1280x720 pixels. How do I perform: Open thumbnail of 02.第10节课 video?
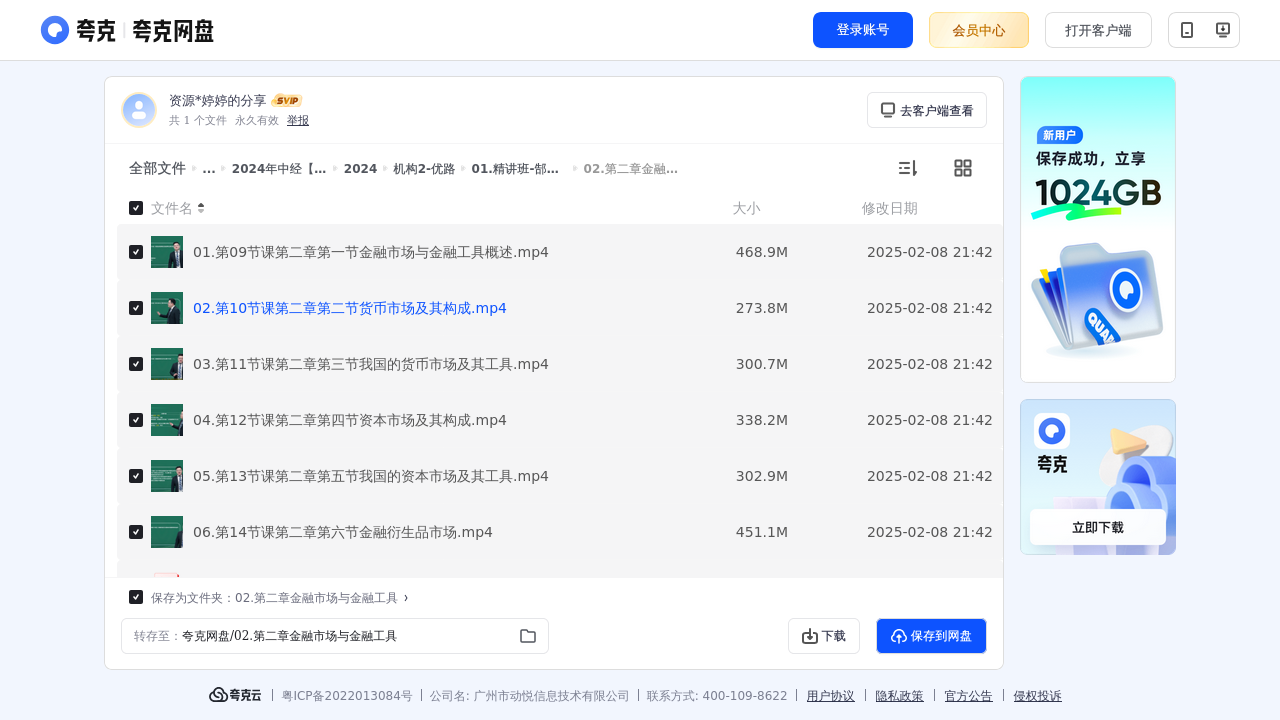click(167, 308)
